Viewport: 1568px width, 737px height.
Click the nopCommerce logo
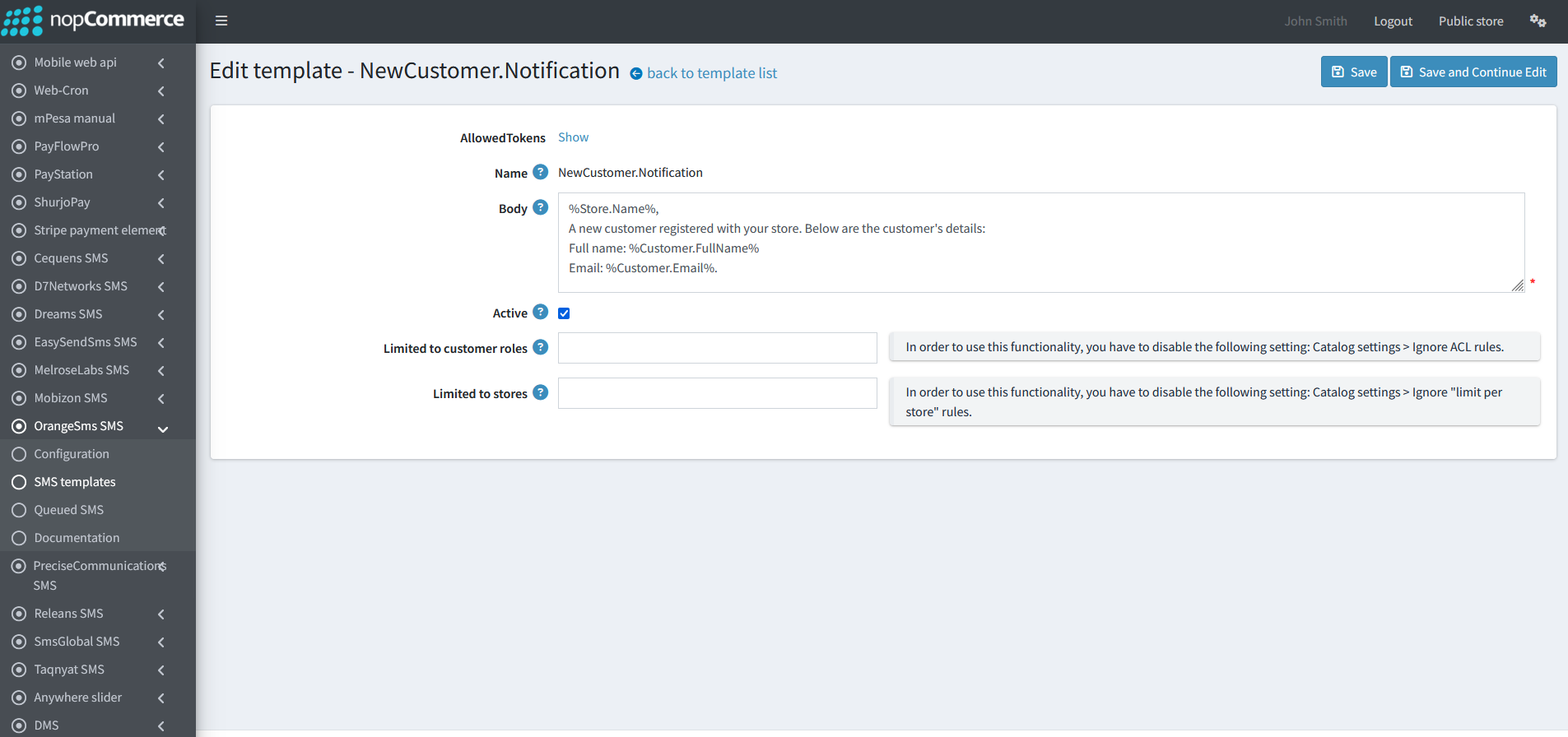click(93, 21)
